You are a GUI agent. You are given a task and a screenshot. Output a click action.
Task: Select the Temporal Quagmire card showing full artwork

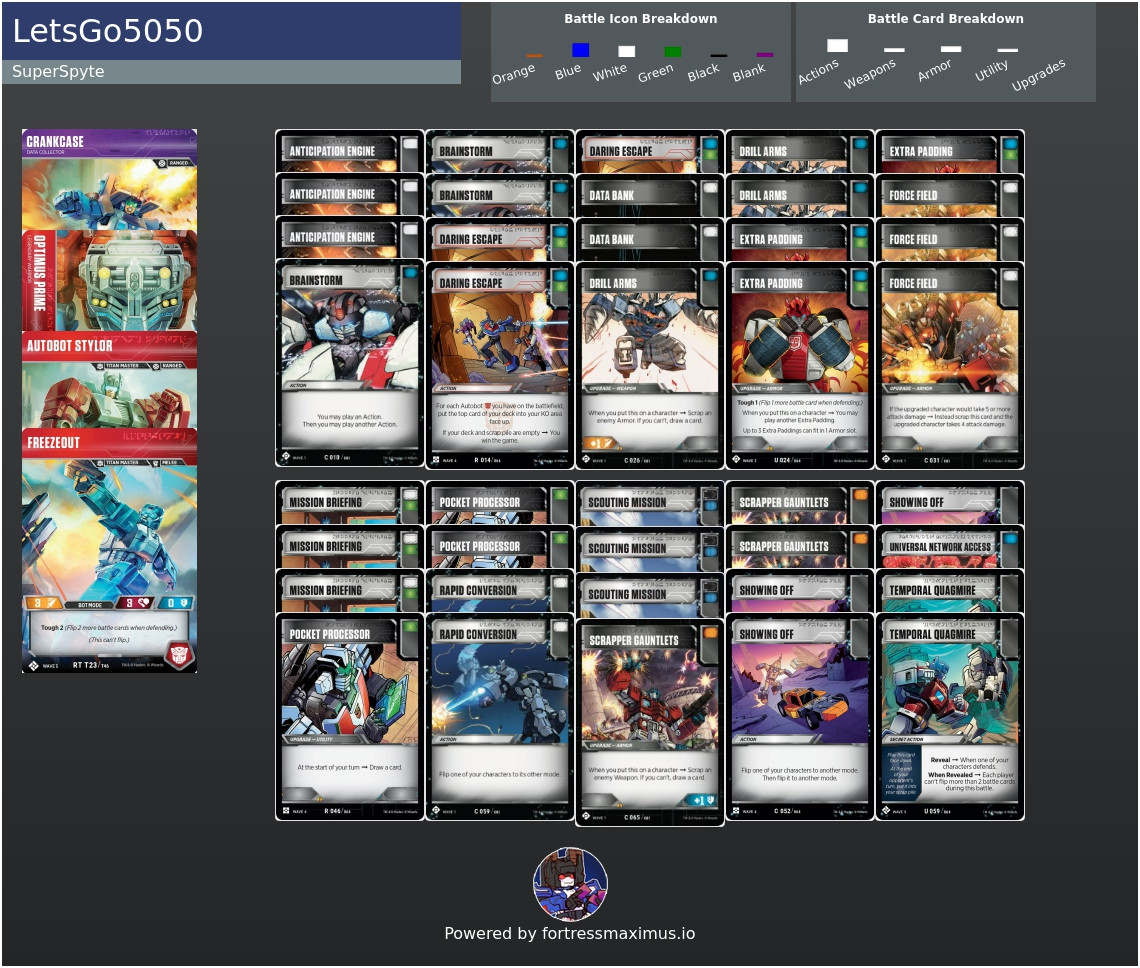pos(950,717)
